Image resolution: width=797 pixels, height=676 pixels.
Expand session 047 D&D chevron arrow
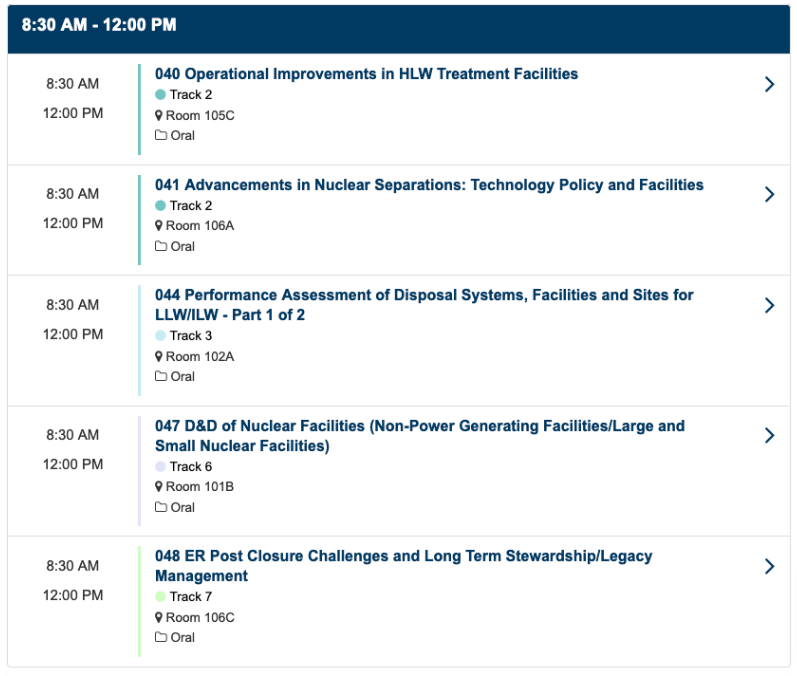click(769, 436)
